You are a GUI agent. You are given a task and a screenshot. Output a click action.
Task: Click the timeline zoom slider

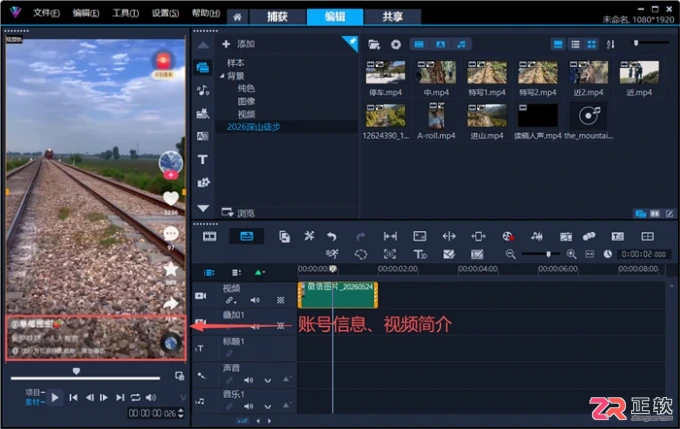coord(540,254)
